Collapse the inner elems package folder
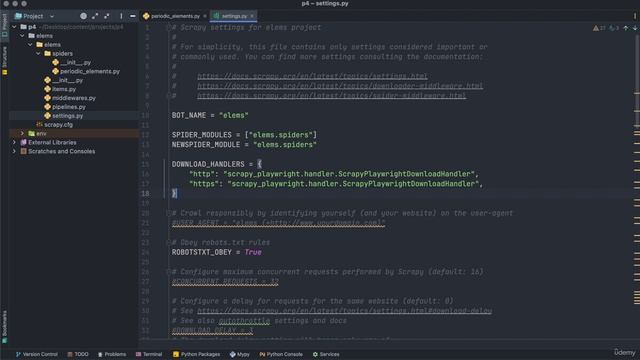This screenshot has width=640, height=360. pyautogui.click(x=31, y=44)
